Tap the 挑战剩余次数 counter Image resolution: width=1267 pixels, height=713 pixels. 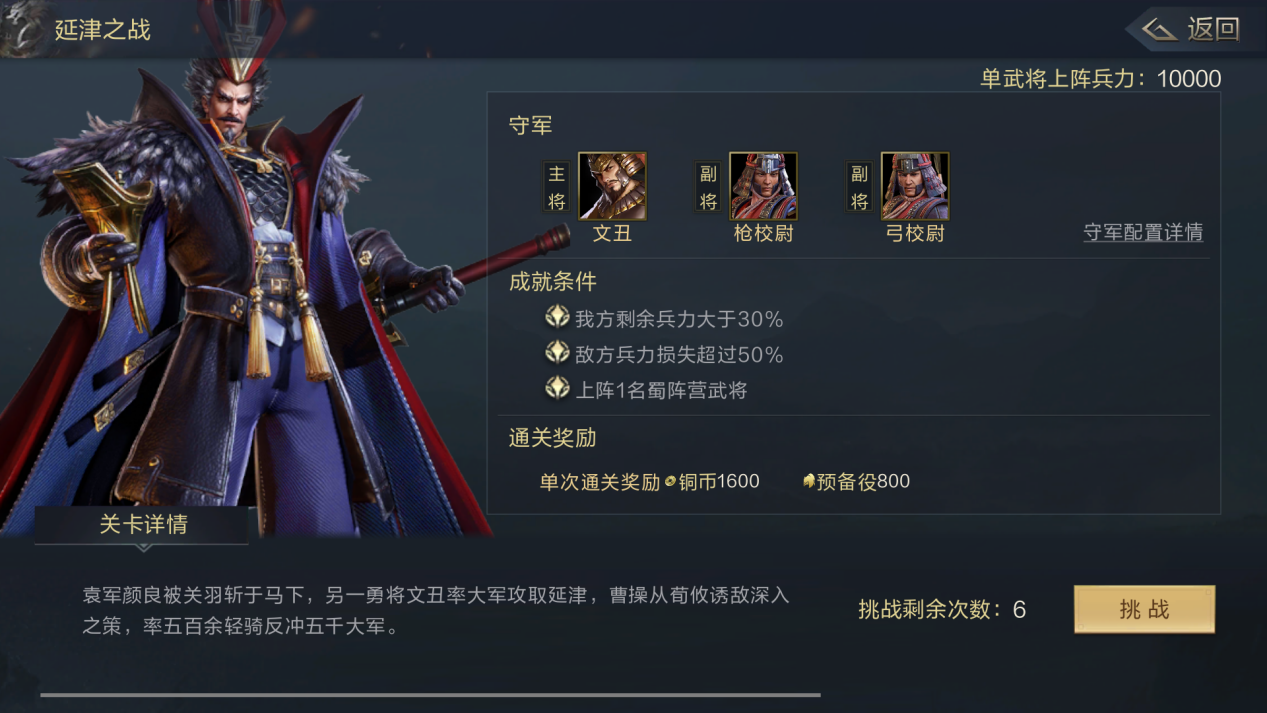942,610
